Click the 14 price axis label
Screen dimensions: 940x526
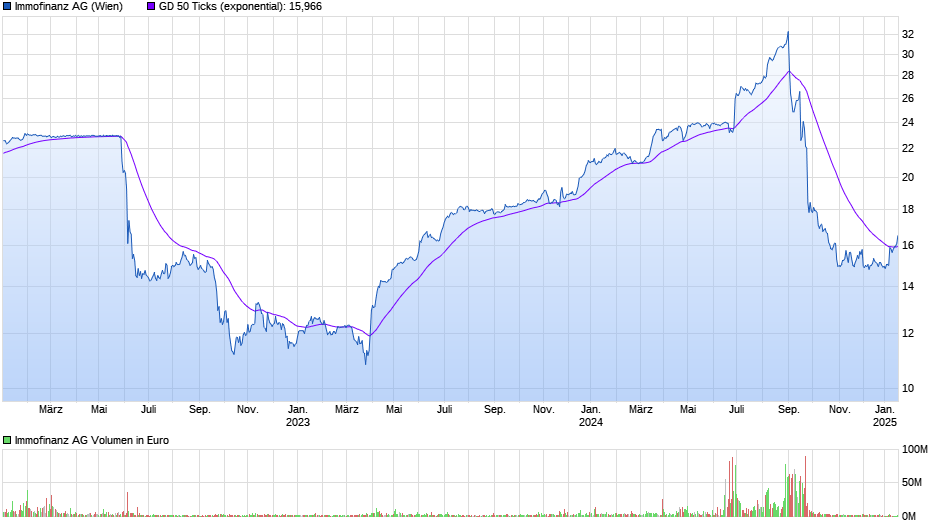(908, 287)
